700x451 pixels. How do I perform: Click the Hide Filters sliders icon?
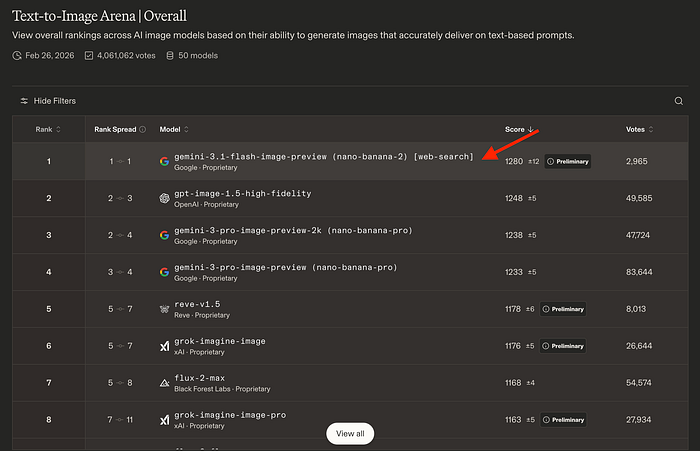tap(24, 101)
